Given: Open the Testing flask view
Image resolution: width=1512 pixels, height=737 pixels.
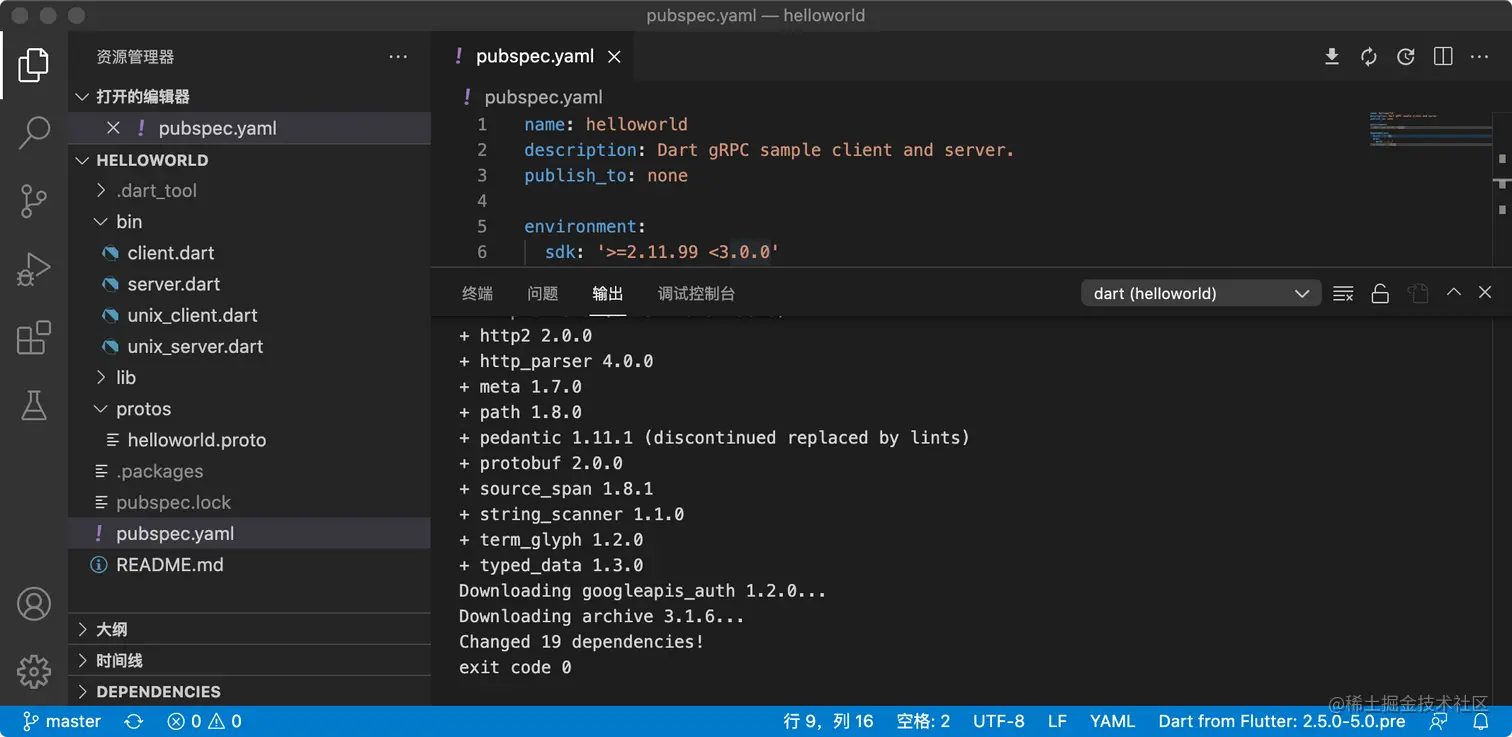Looking at the screenshot, I should (x=33, y=405).
